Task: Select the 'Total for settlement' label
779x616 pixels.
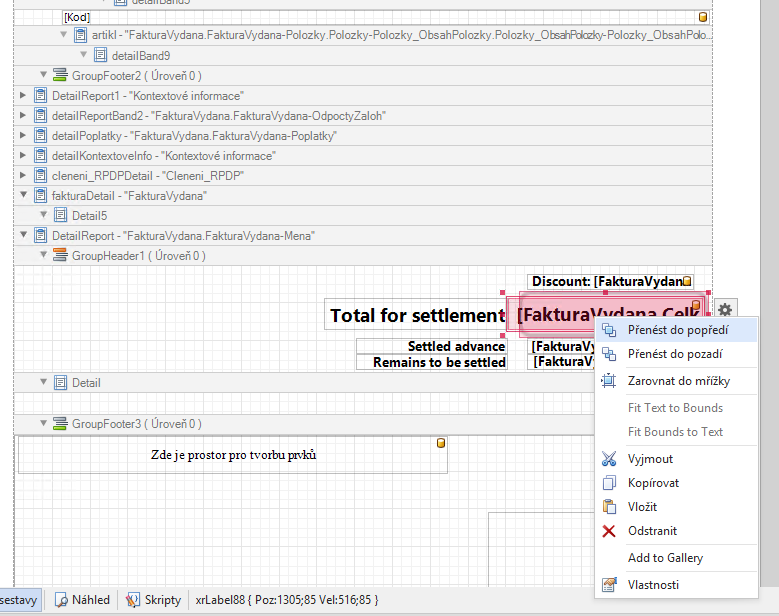Action: click(417, 316)
